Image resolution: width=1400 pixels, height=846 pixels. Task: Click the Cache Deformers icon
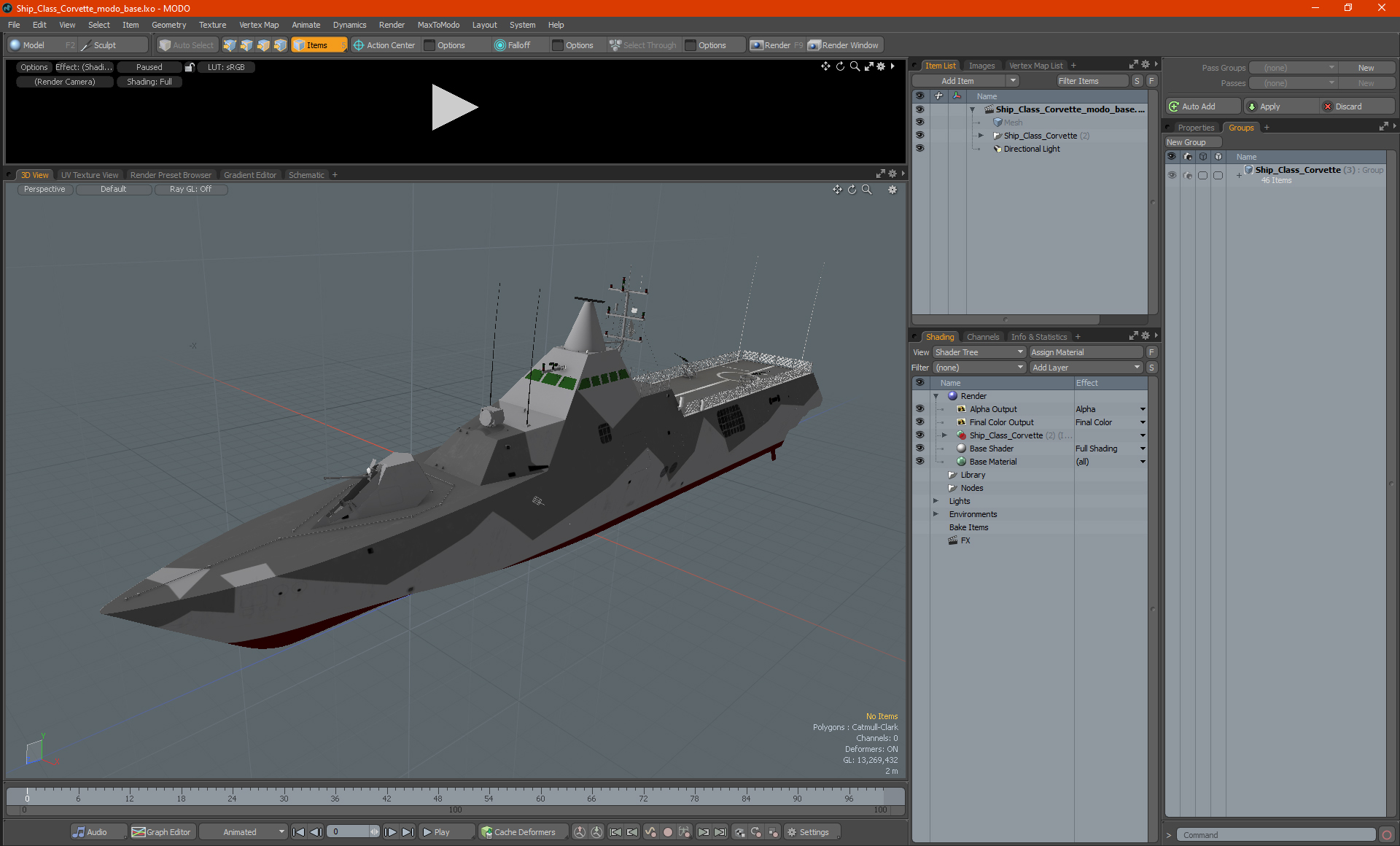(486, 832)
